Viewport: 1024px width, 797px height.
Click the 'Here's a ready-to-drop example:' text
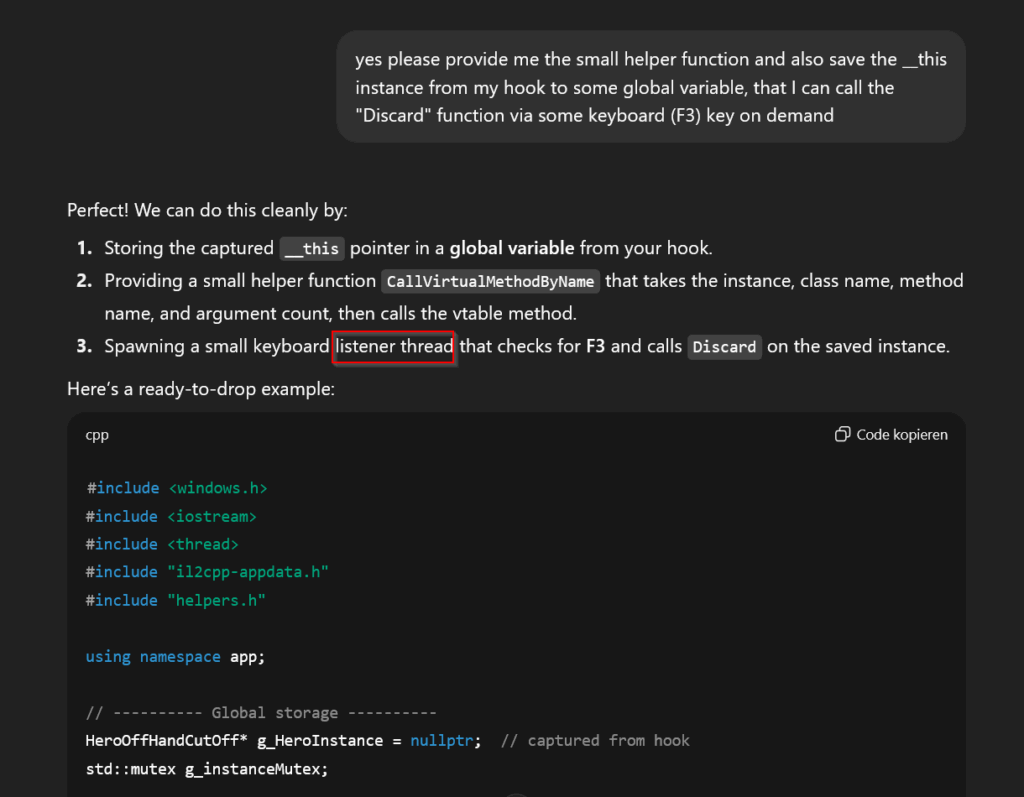[x=201, y=388]
